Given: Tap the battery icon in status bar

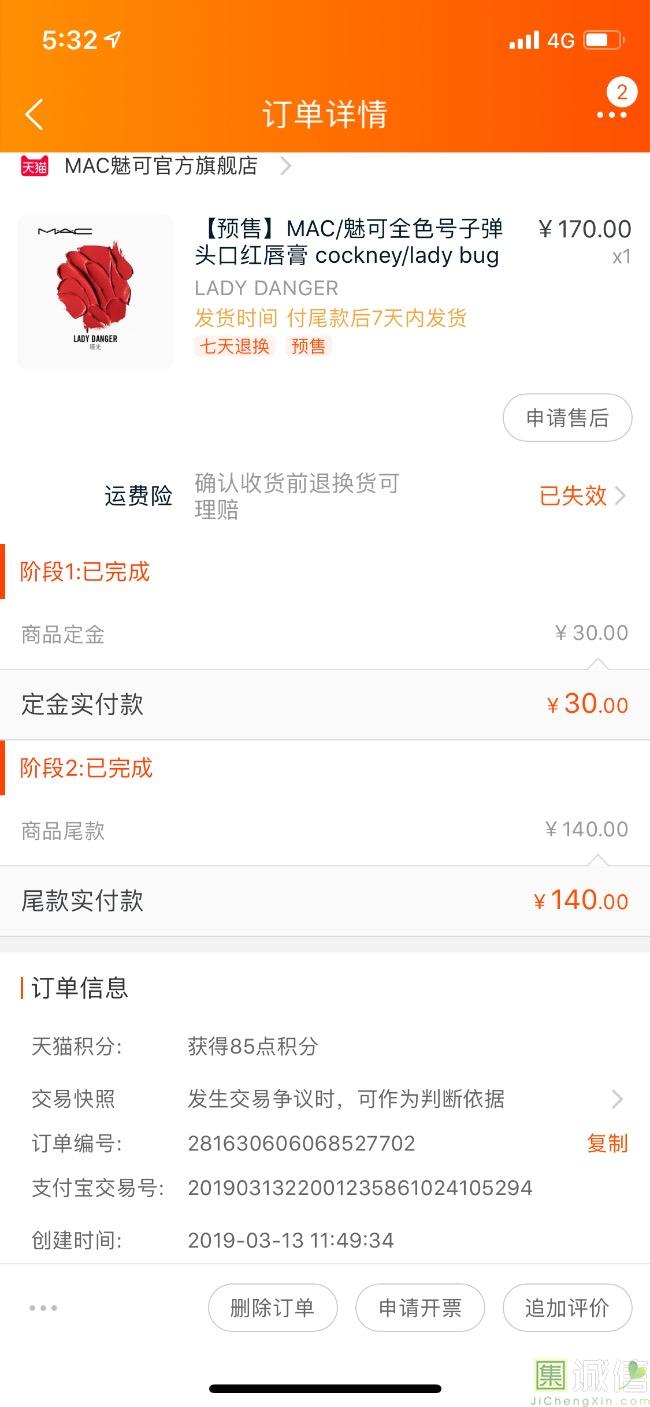Looking at the screenshot, I should pos(603,41).
